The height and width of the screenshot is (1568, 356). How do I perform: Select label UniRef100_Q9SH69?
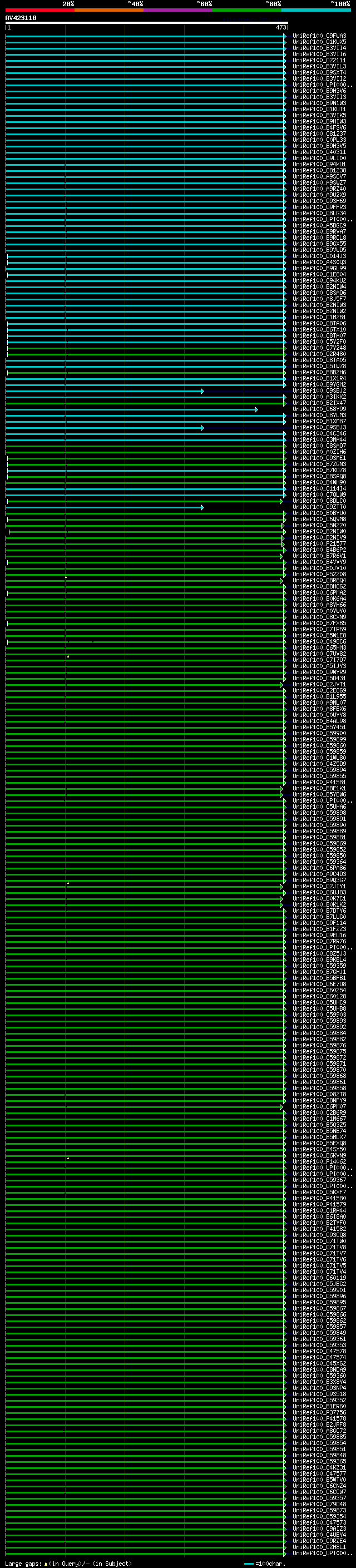coord(319,201)
